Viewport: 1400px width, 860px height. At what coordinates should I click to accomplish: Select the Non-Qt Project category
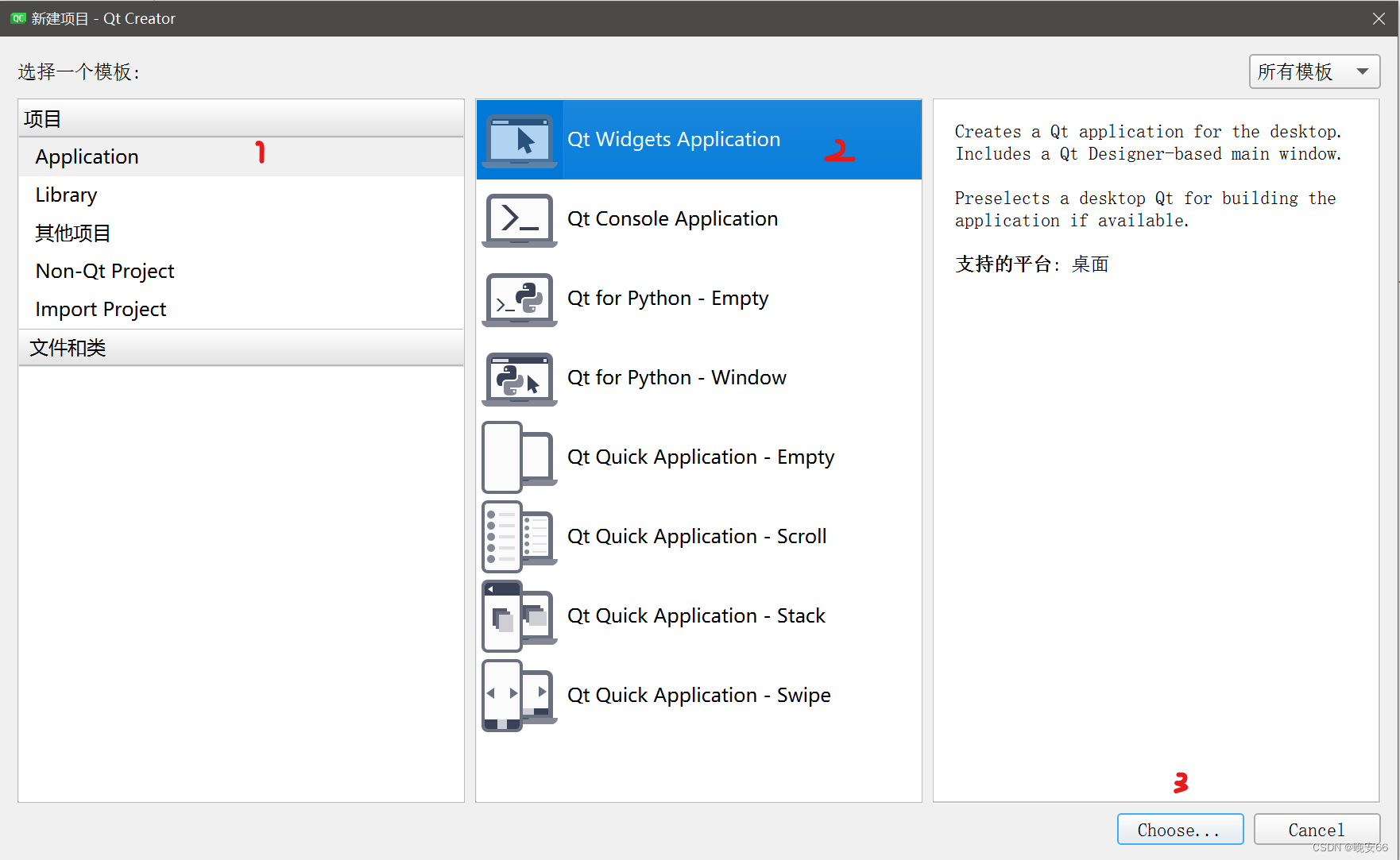click(x=242, y=271)
